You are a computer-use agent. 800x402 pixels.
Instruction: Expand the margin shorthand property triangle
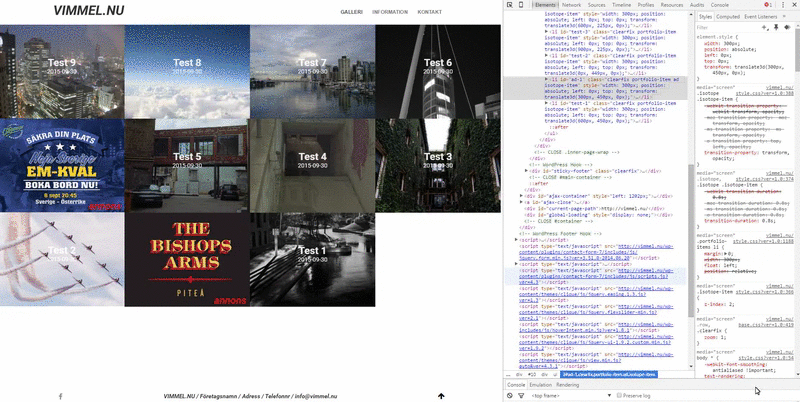pos(724,254)
